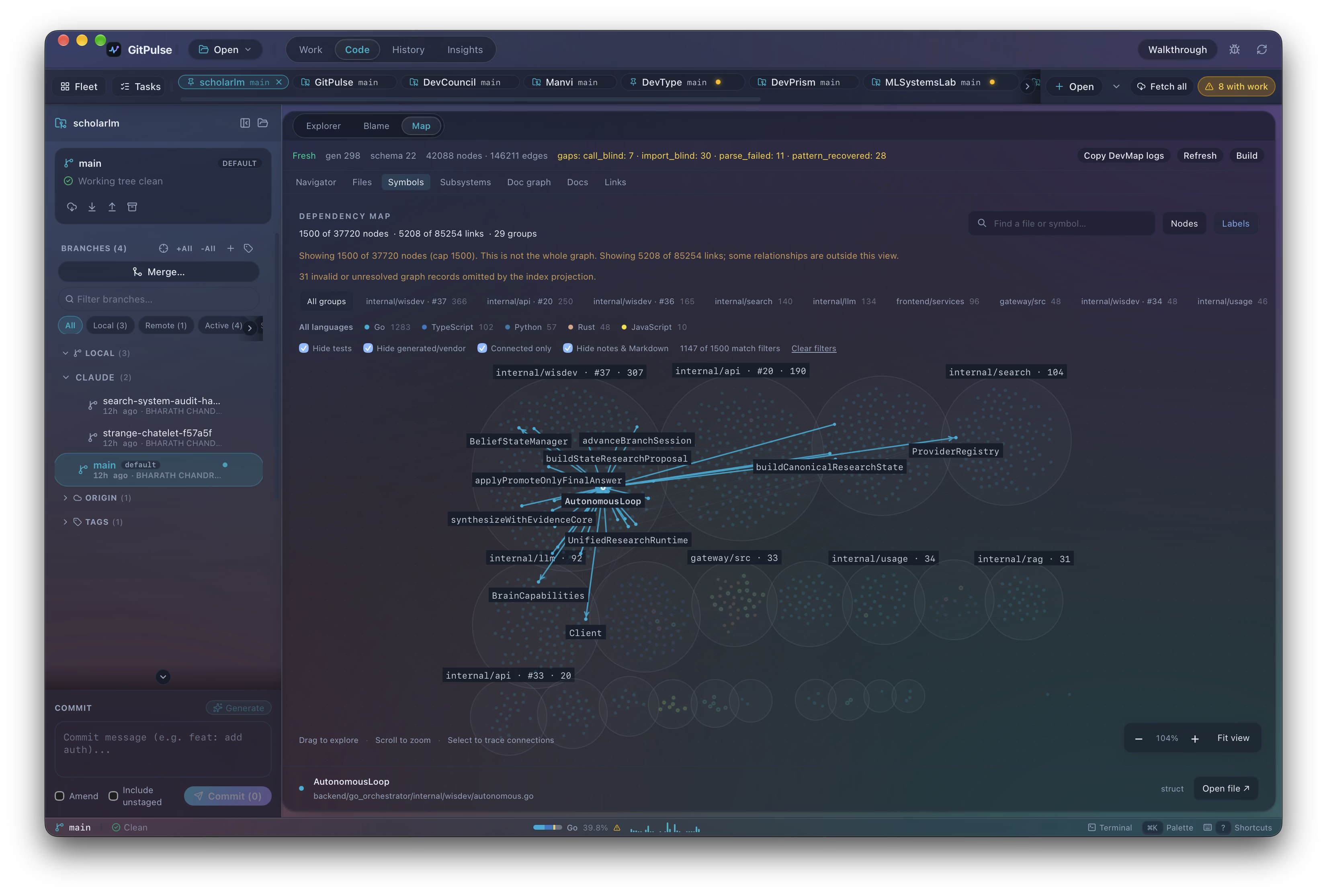Screen dimensions: 1327x896
Task: Switch to the Blame view tab
Action: coord(376,125)
